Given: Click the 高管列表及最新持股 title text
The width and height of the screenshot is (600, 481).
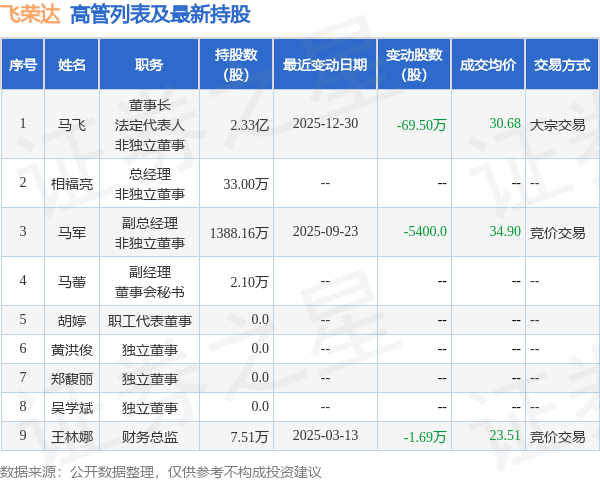Looking at the screenshot, I should [160, 15].
